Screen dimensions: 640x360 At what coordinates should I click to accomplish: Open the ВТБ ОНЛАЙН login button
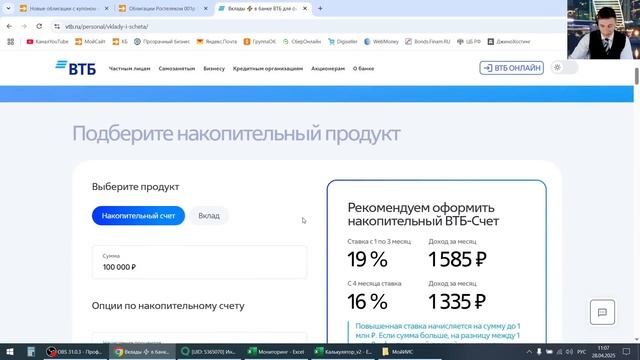511,68
